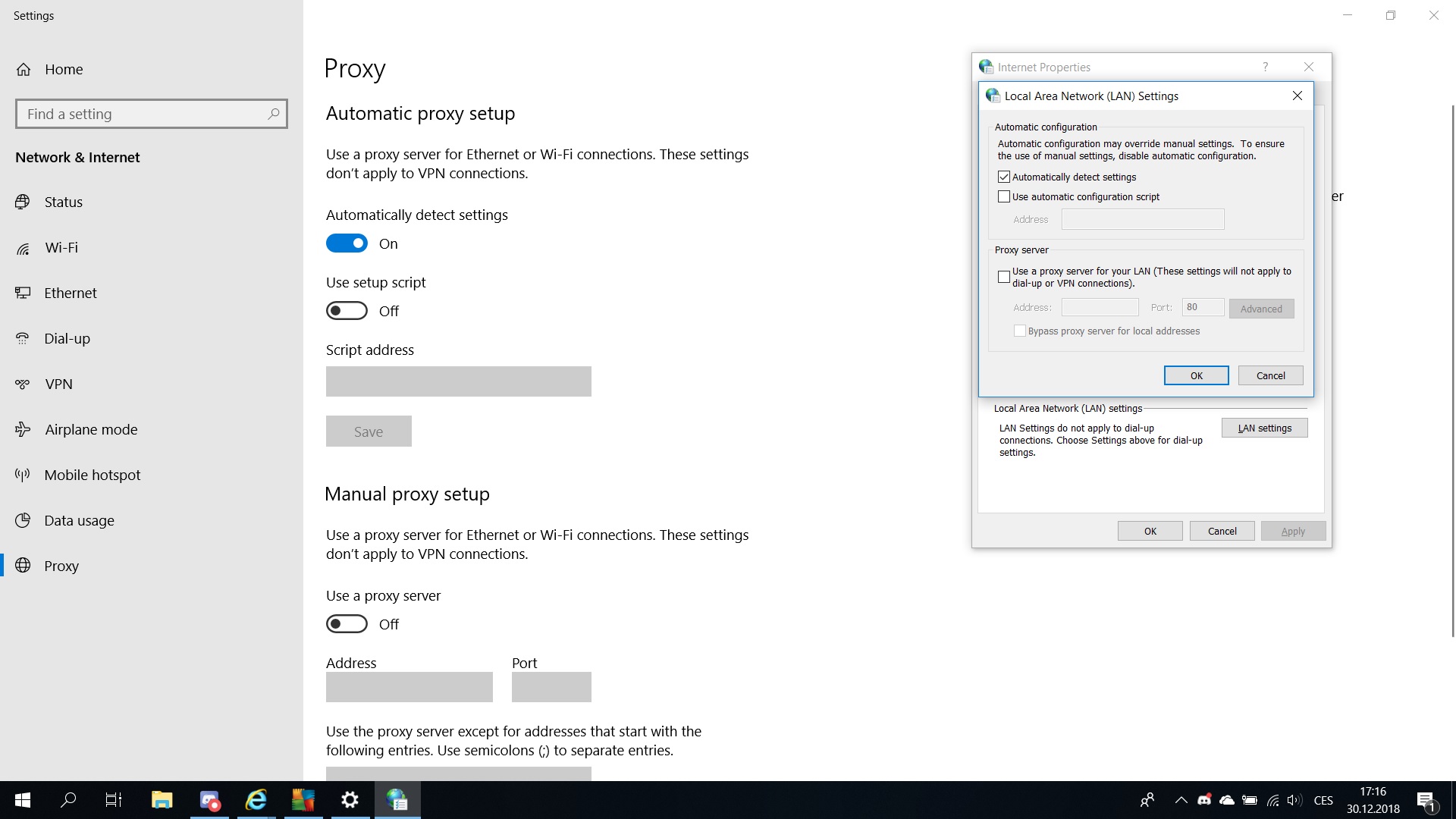Click the Discord tray icon
1456x819 pixels.
pos(1203,800)
